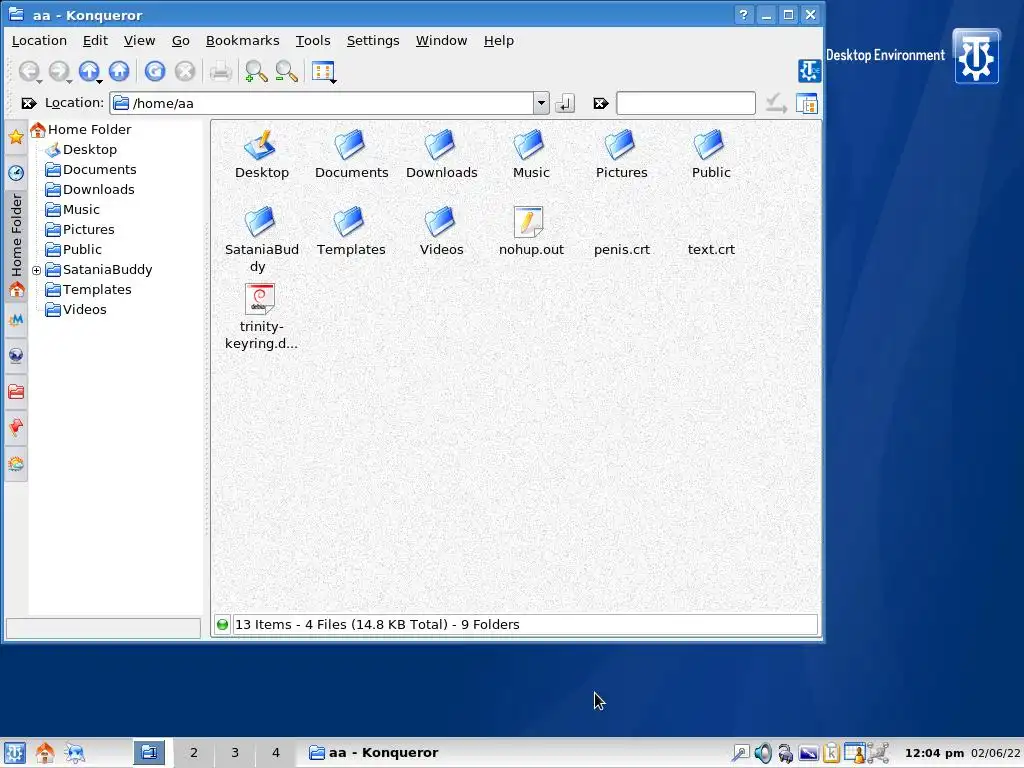Select Music in the sidebar tree
Image resolution: width=1024 pixels, height=768 pixels.
click(x=72, y=210)
